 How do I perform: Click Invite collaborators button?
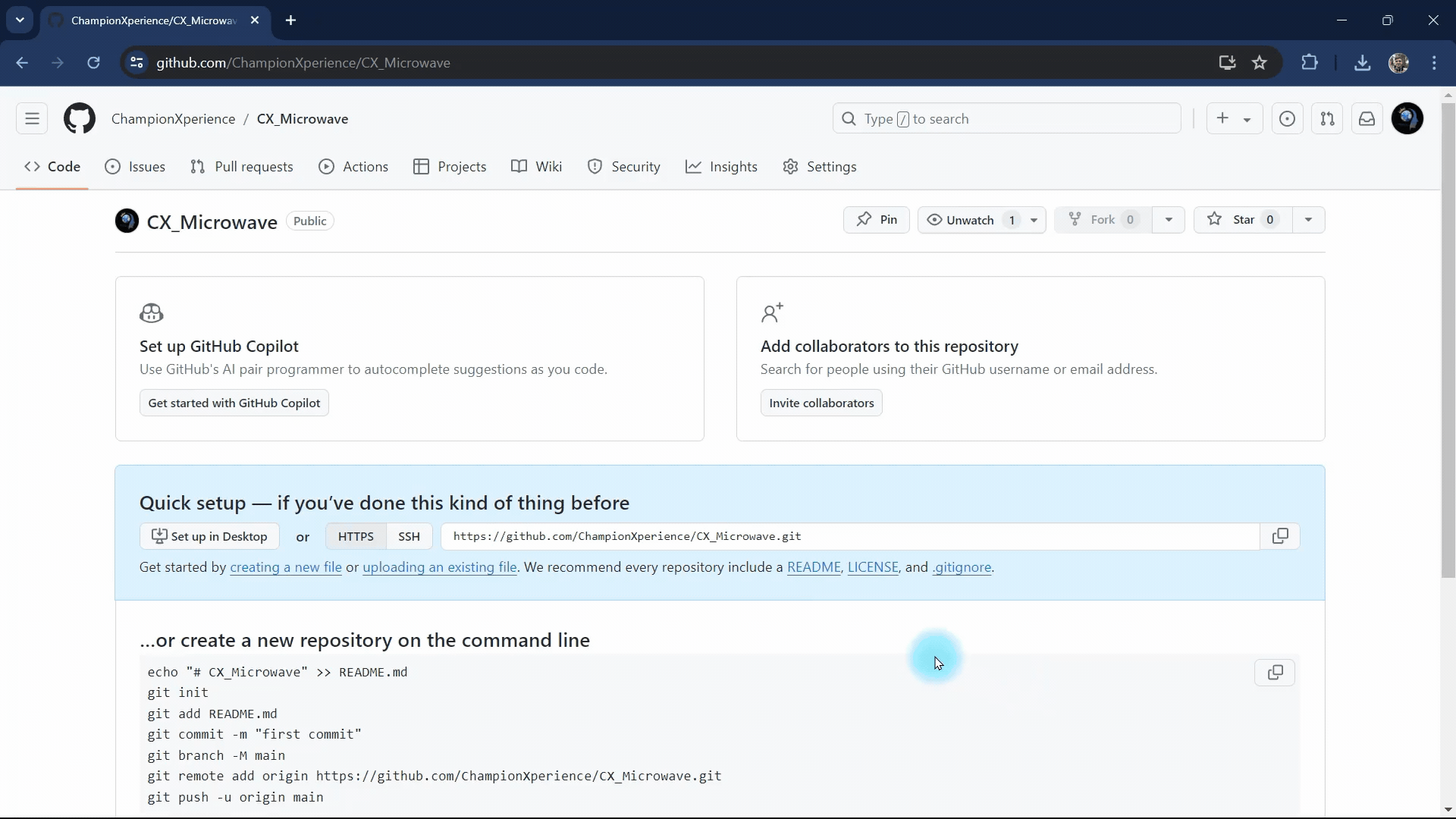pos(821,403)
